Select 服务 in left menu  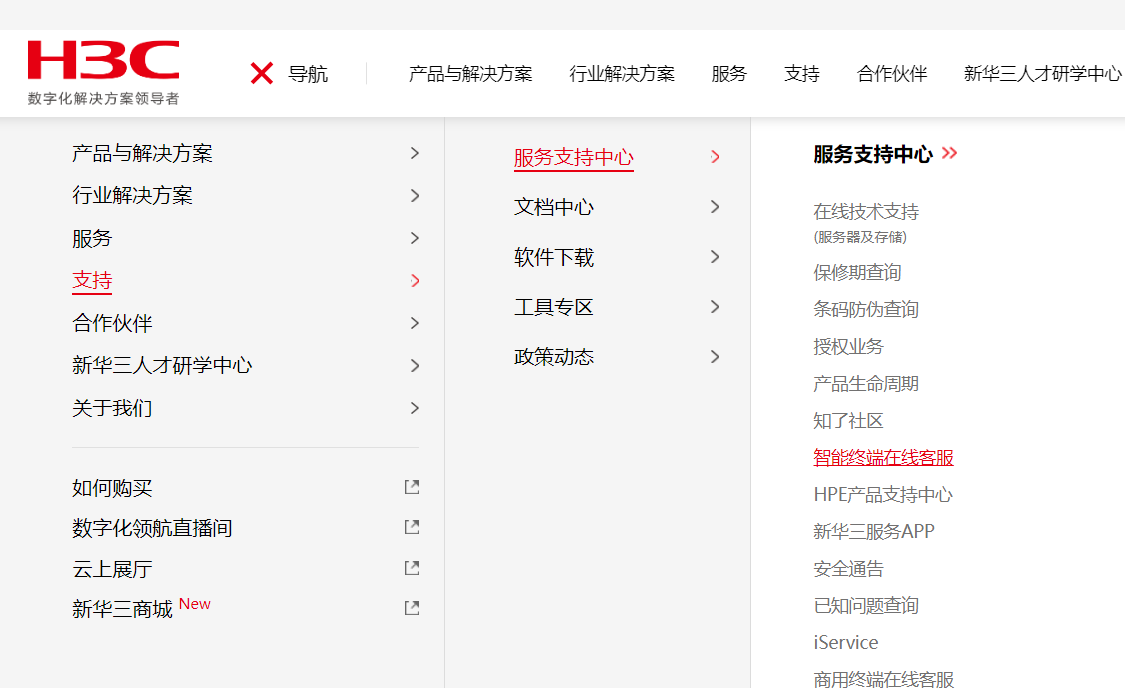coord(92,238)
